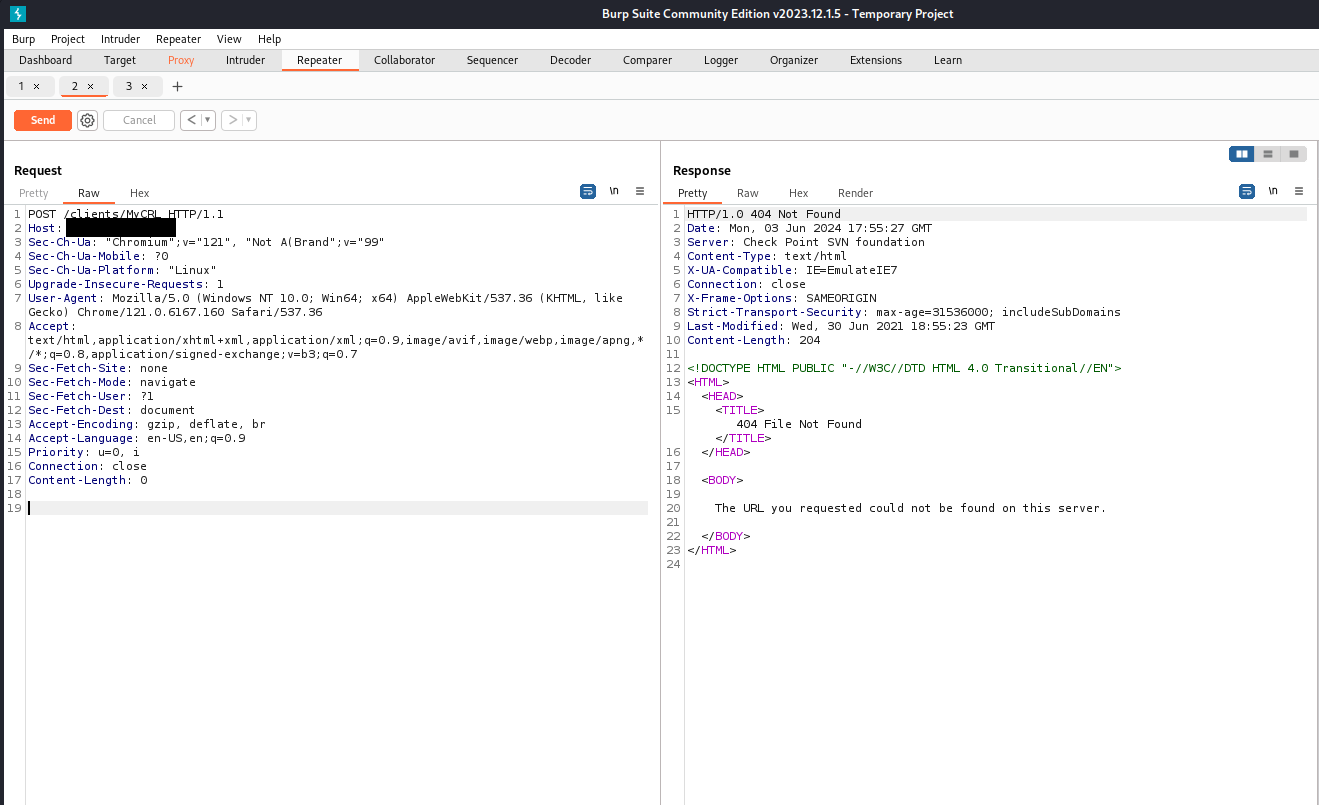Image resolution: width=1320 pixels, height=805 pixels.
Task: Open the Intruder menu
Action: click(x=120, y=39)
